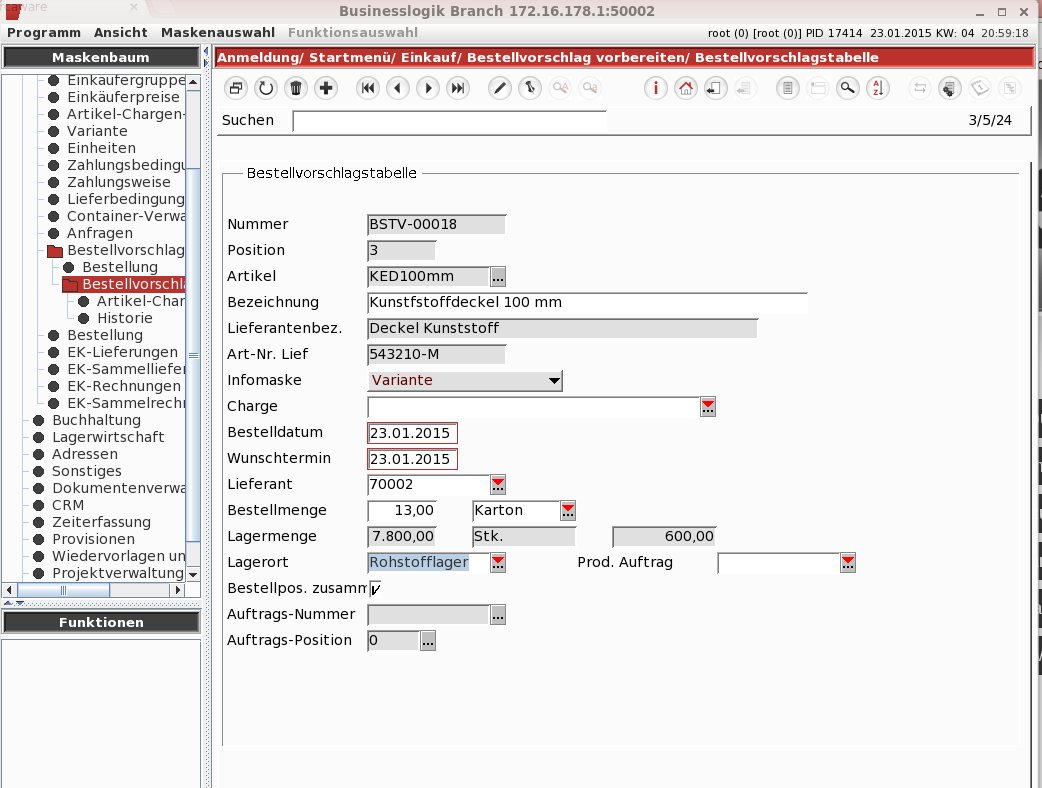
Task: Open the Ansicht menu
Action: click(x=120, y=33)
